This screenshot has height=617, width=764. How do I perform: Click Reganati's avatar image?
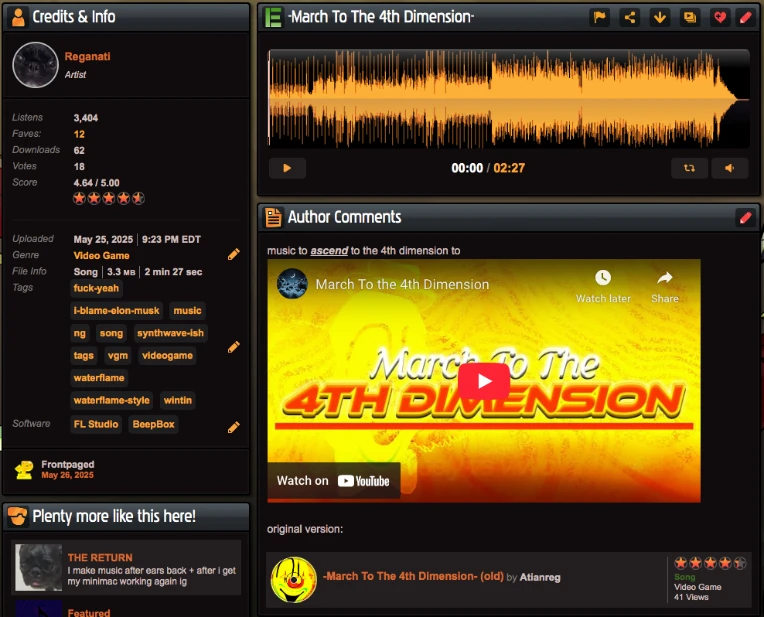point(36,65)
